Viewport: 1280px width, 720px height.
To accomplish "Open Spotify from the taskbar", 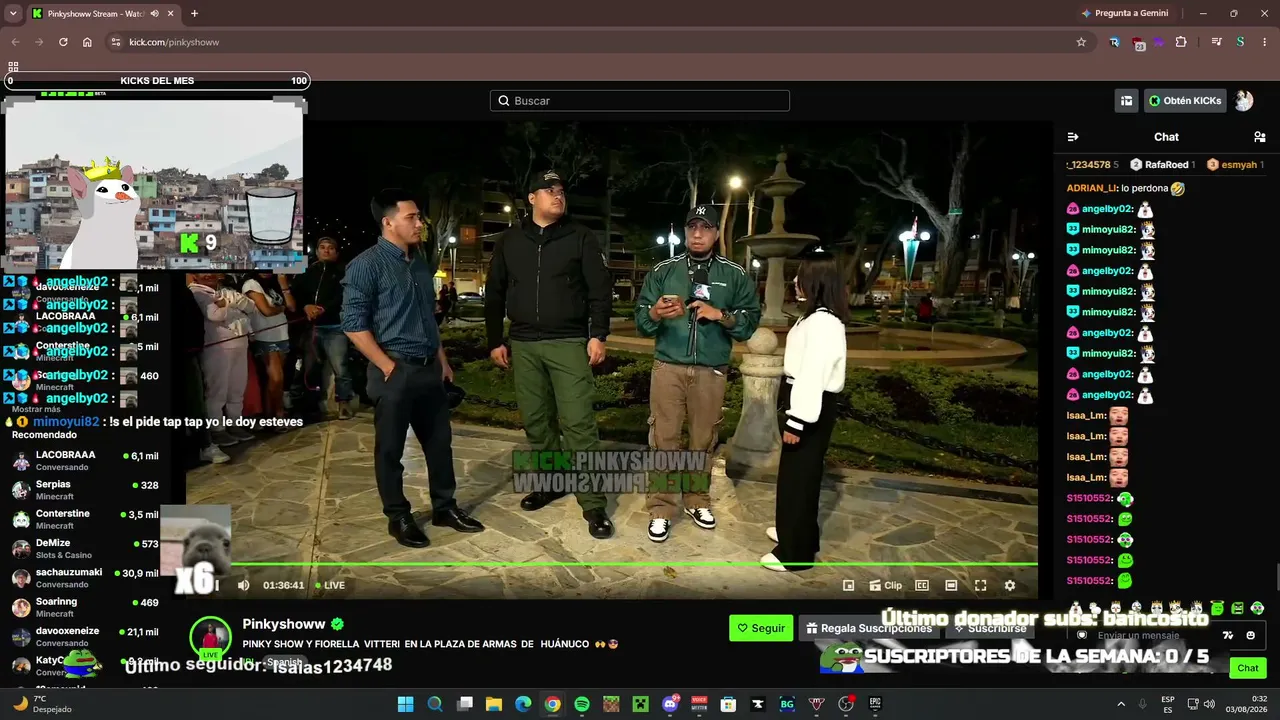I will 582,704.
